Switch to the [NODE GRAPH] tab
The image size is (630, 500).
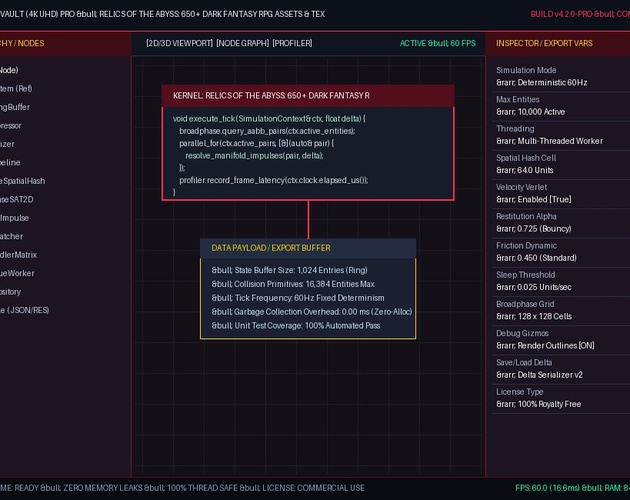243,43
